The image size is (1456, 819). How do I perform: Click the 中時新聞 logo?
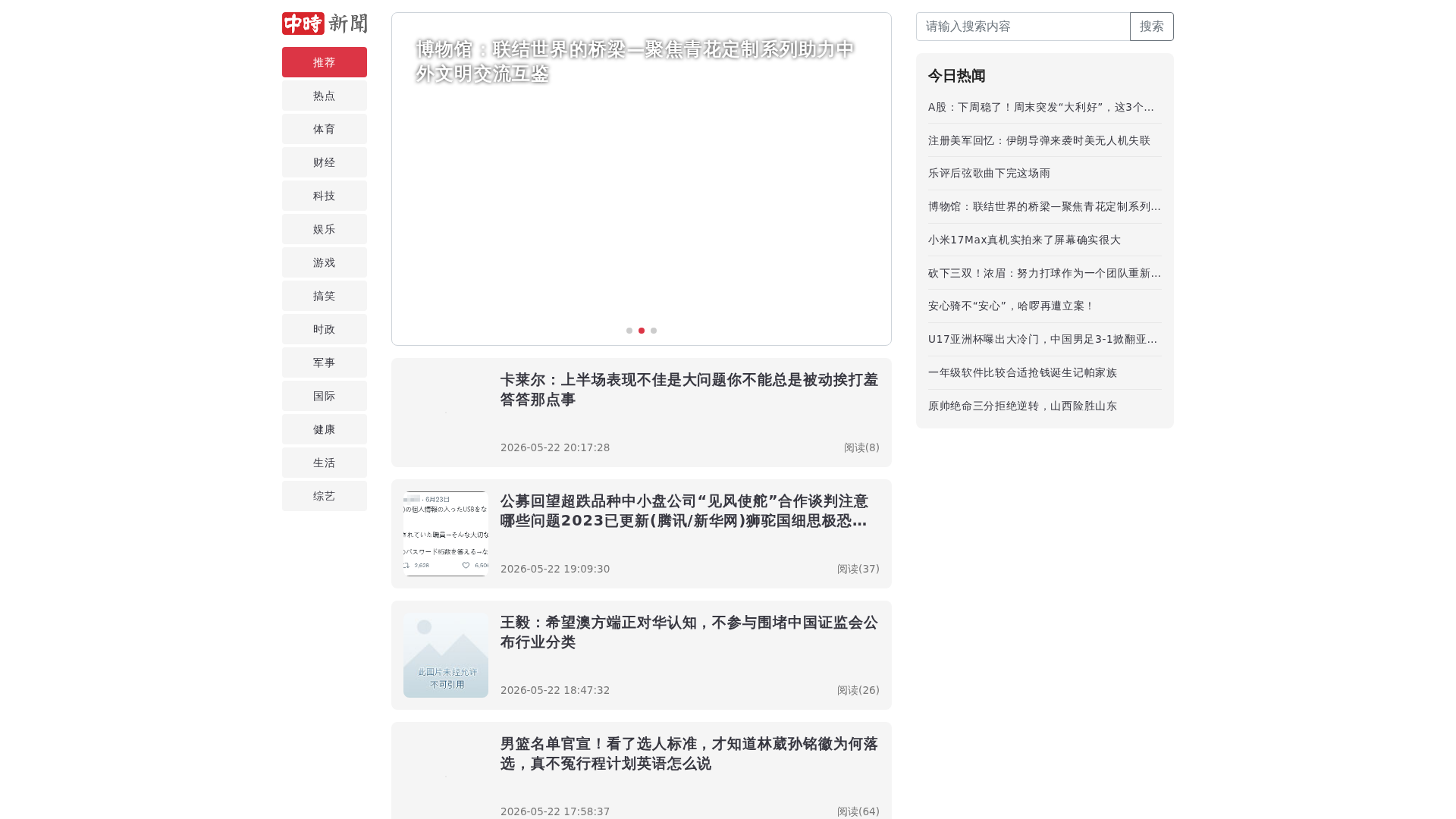point(325,24)
